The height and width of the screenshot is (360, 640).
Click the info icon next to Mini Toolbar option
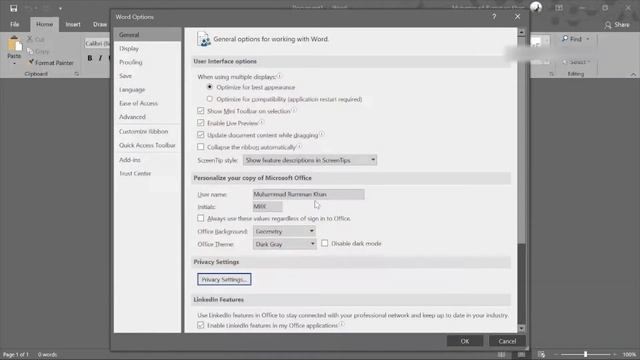[x=293, y=111]
